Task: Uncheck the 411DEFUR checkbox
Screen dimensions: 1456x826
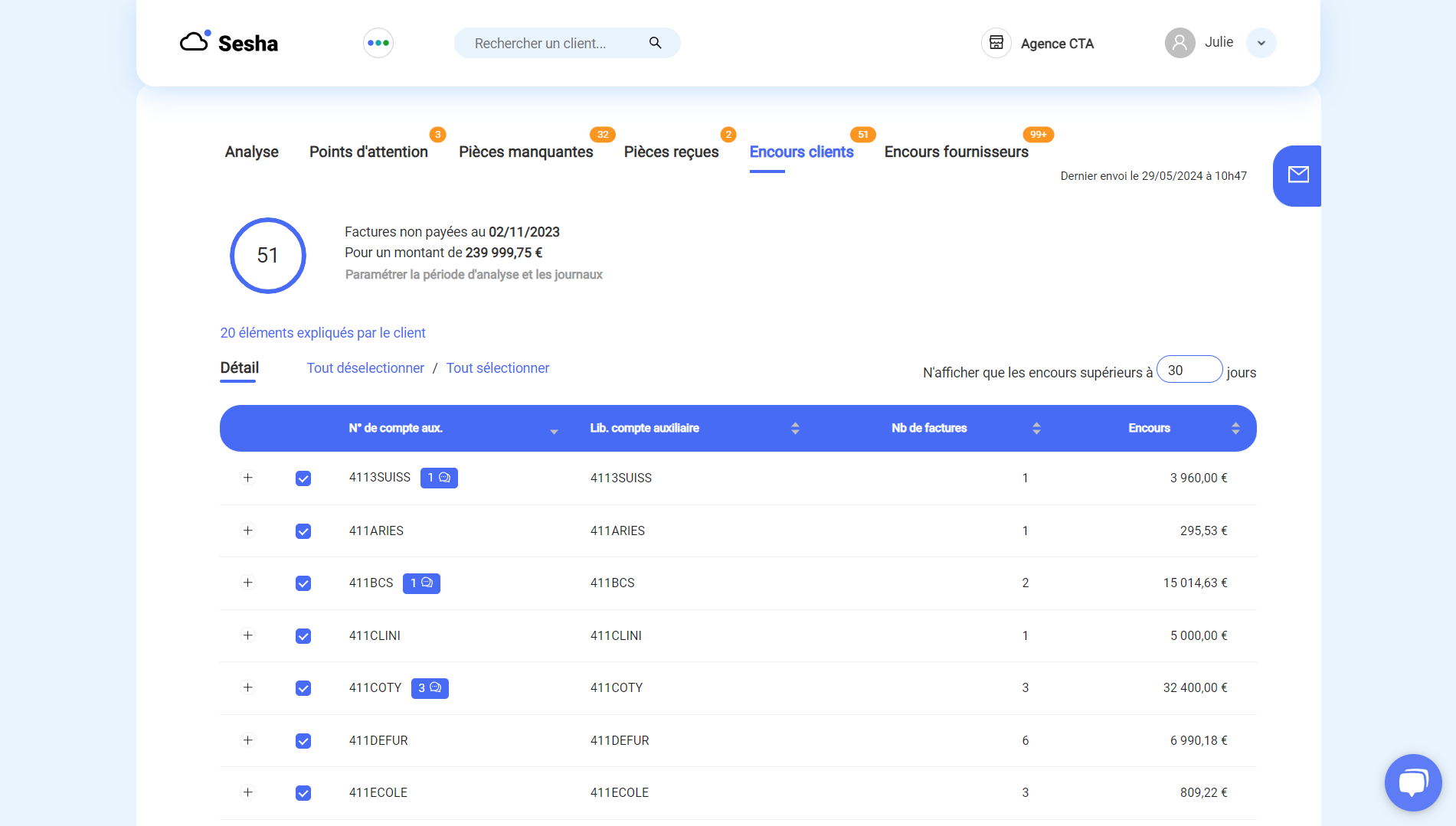Action: [x=303, y=741]
